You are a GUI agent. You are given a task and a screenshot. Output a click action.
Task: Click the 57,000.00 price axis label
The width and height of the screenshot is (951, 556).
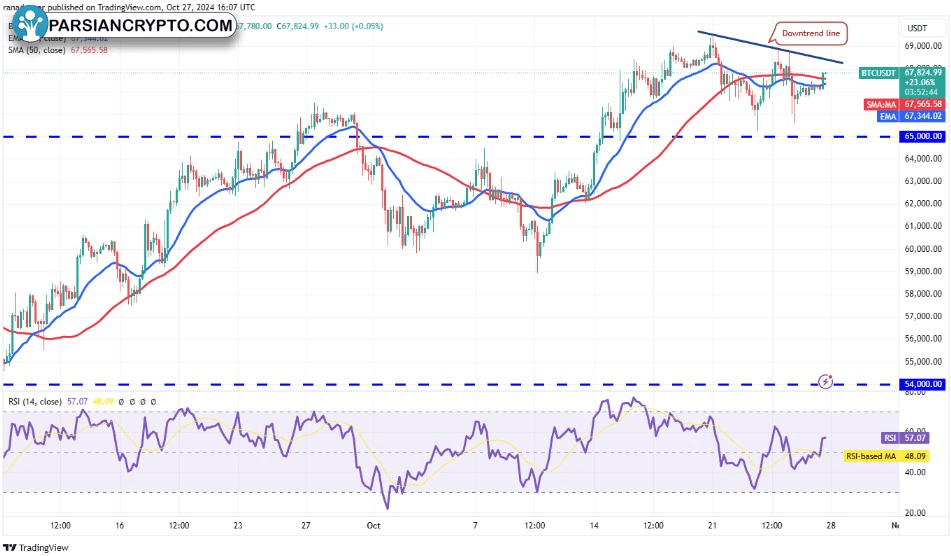pos(923,317)
